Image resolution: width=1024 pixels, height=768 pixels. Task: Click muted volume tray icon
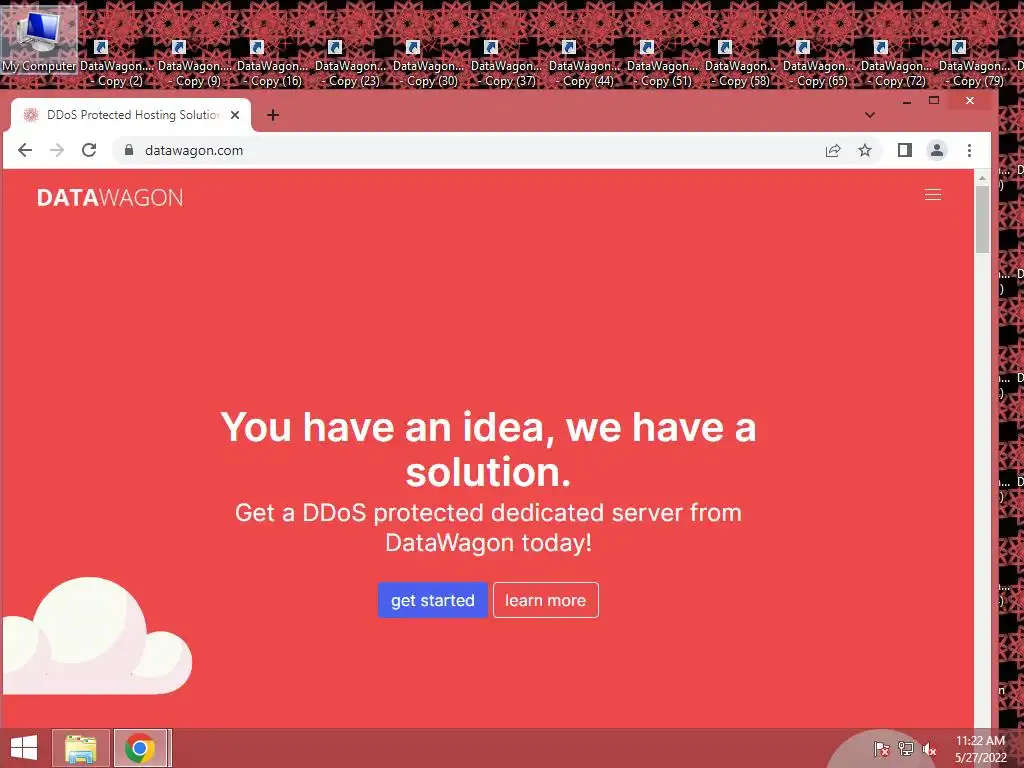click(929, 749)
